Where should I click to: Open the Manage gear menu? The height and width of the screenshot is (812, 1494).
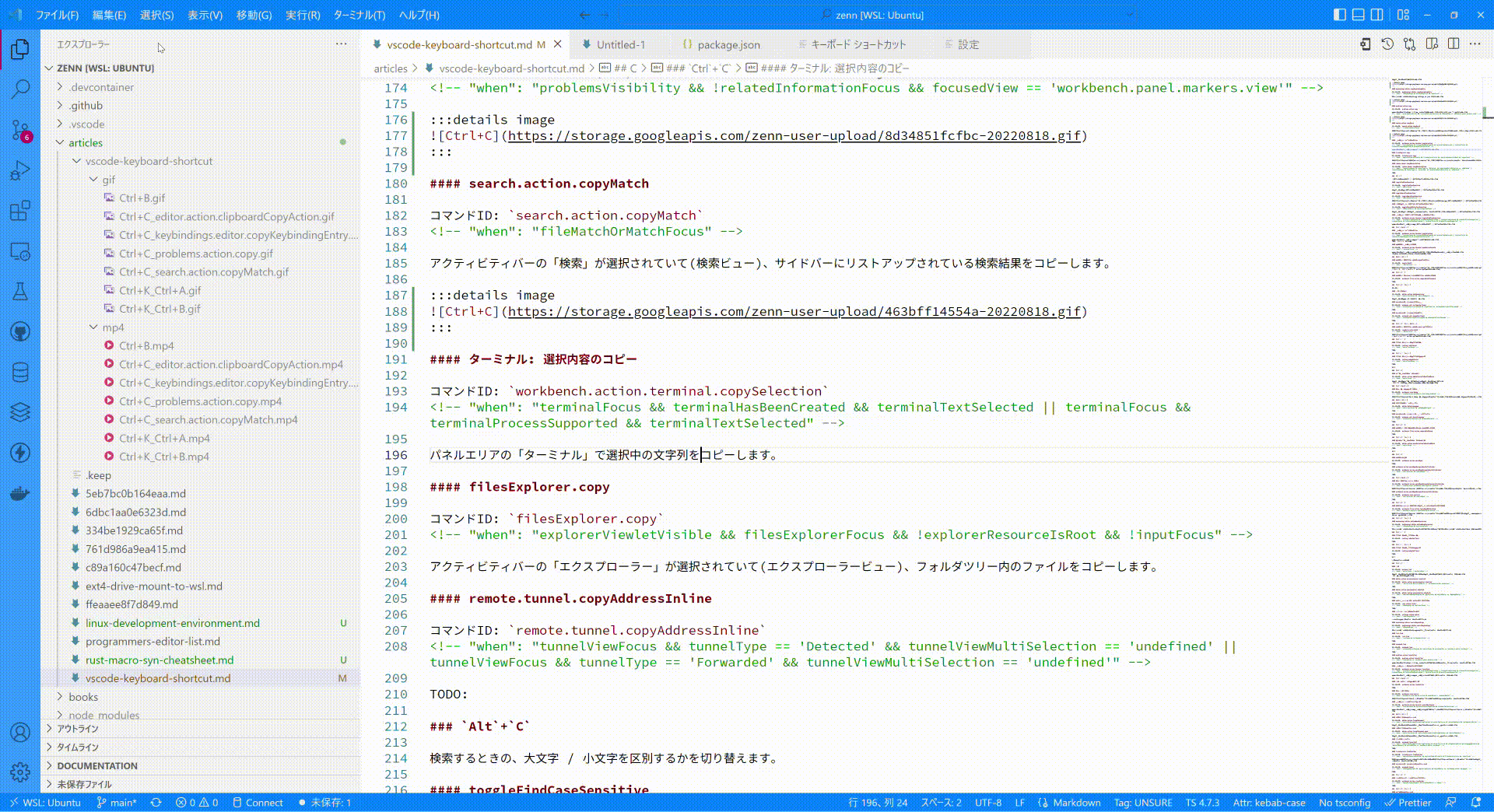[20, 772]
